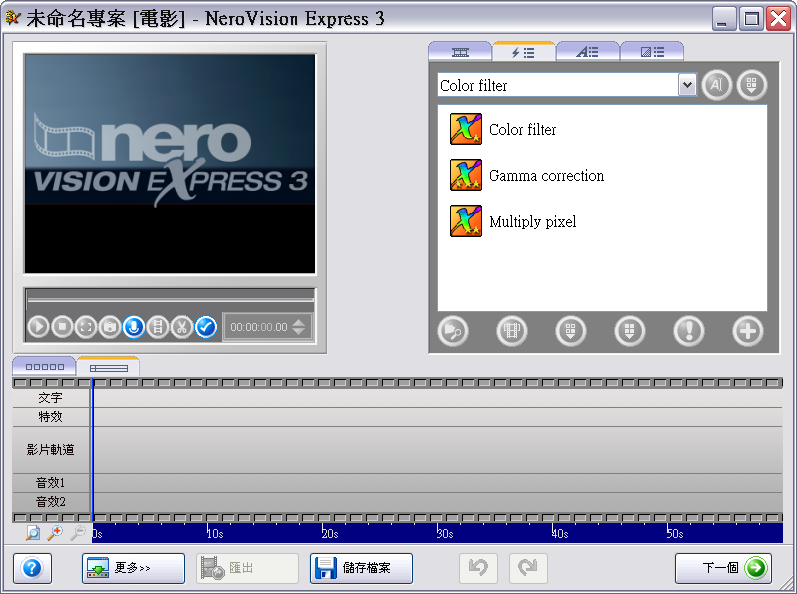Click the round filmstrip button below effects list

(x=511, y=331)
